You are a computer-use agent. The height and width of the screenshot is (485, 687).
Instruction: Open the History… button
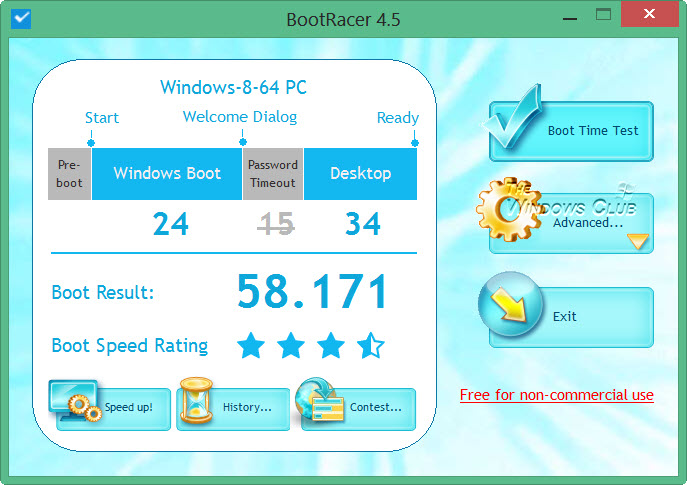tap(233, 409)
